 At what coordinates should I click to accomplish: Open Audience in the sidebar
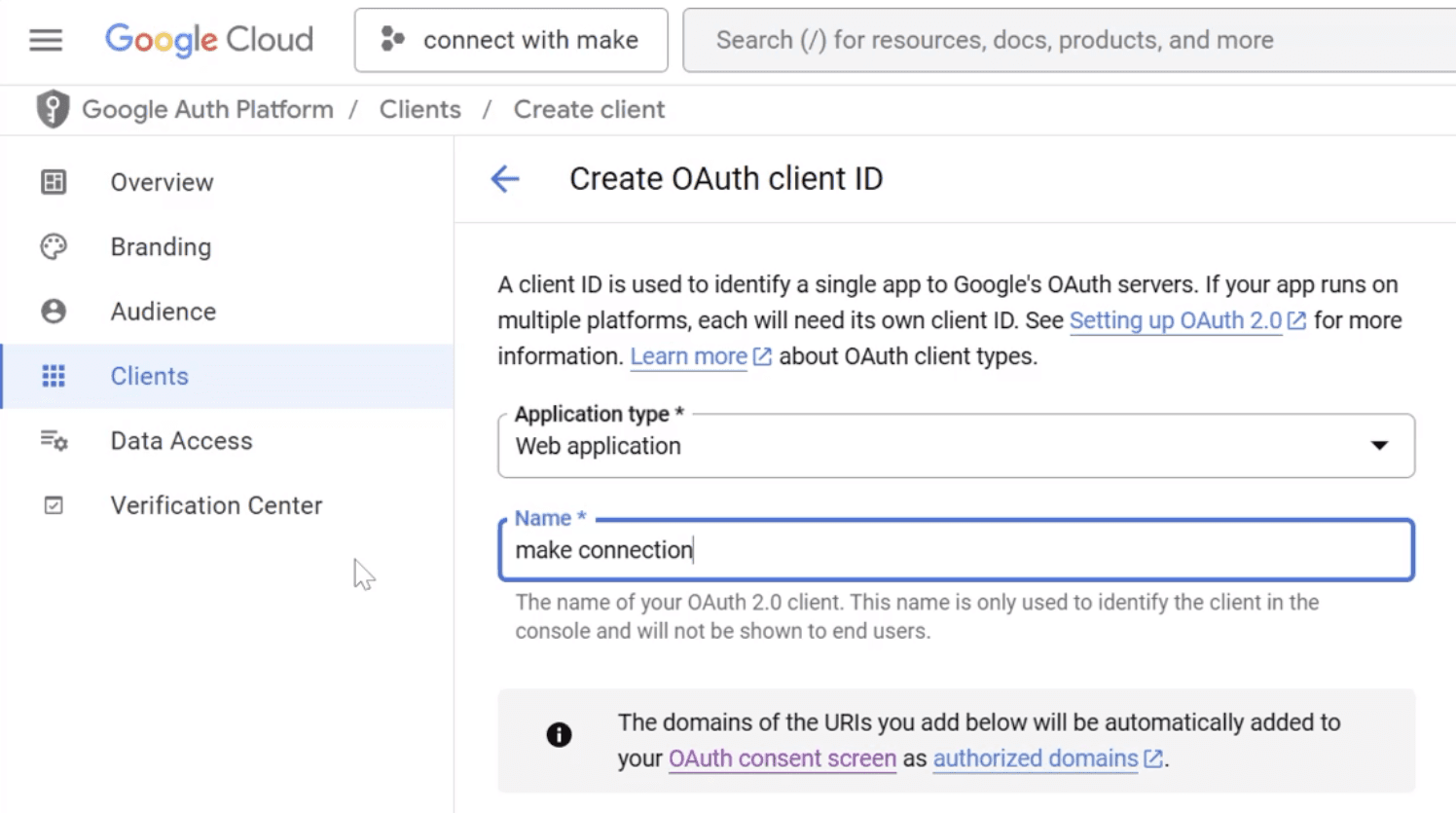(228, 312)
